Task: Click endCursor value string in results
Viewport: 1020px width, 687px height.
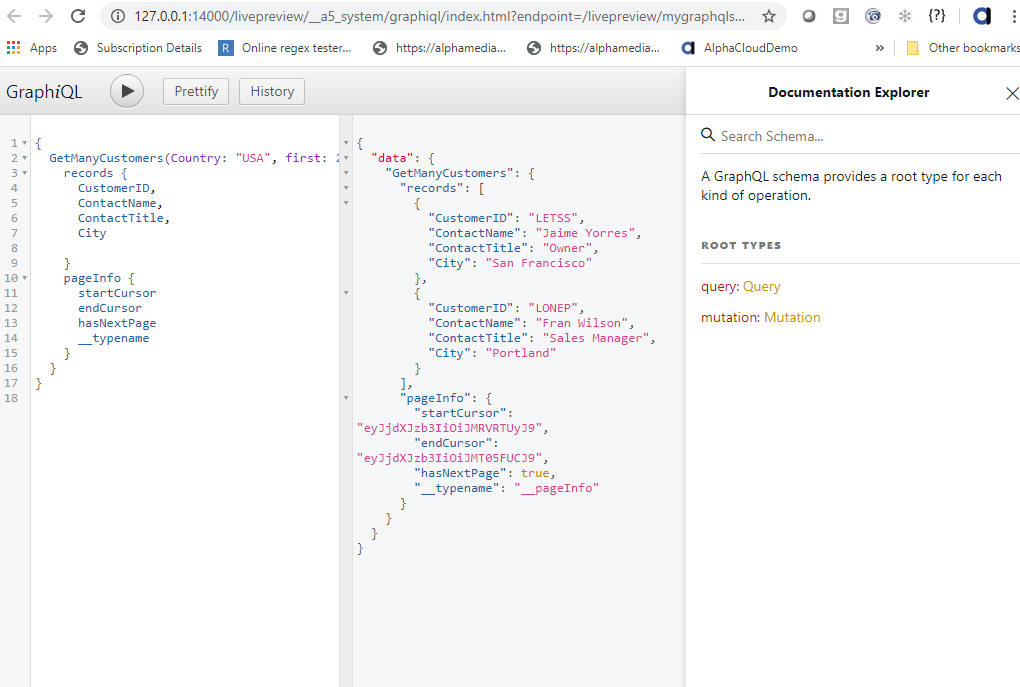Action: 449,458
